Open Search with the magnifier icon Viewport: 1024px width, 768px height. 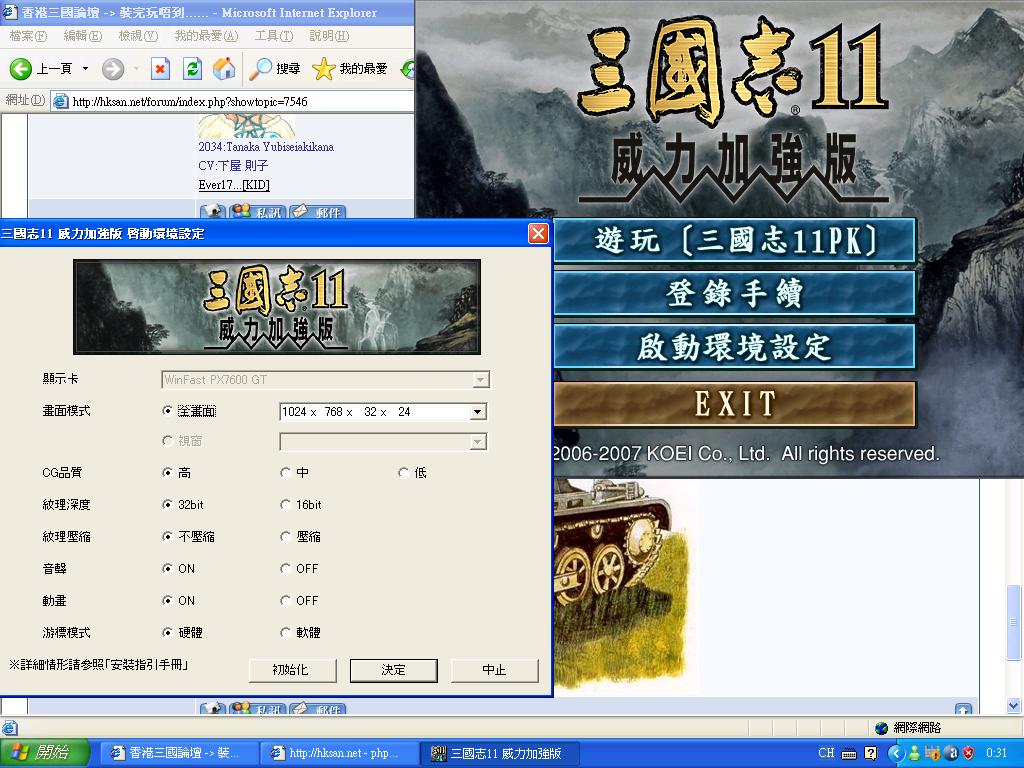[x=261, y=69]
